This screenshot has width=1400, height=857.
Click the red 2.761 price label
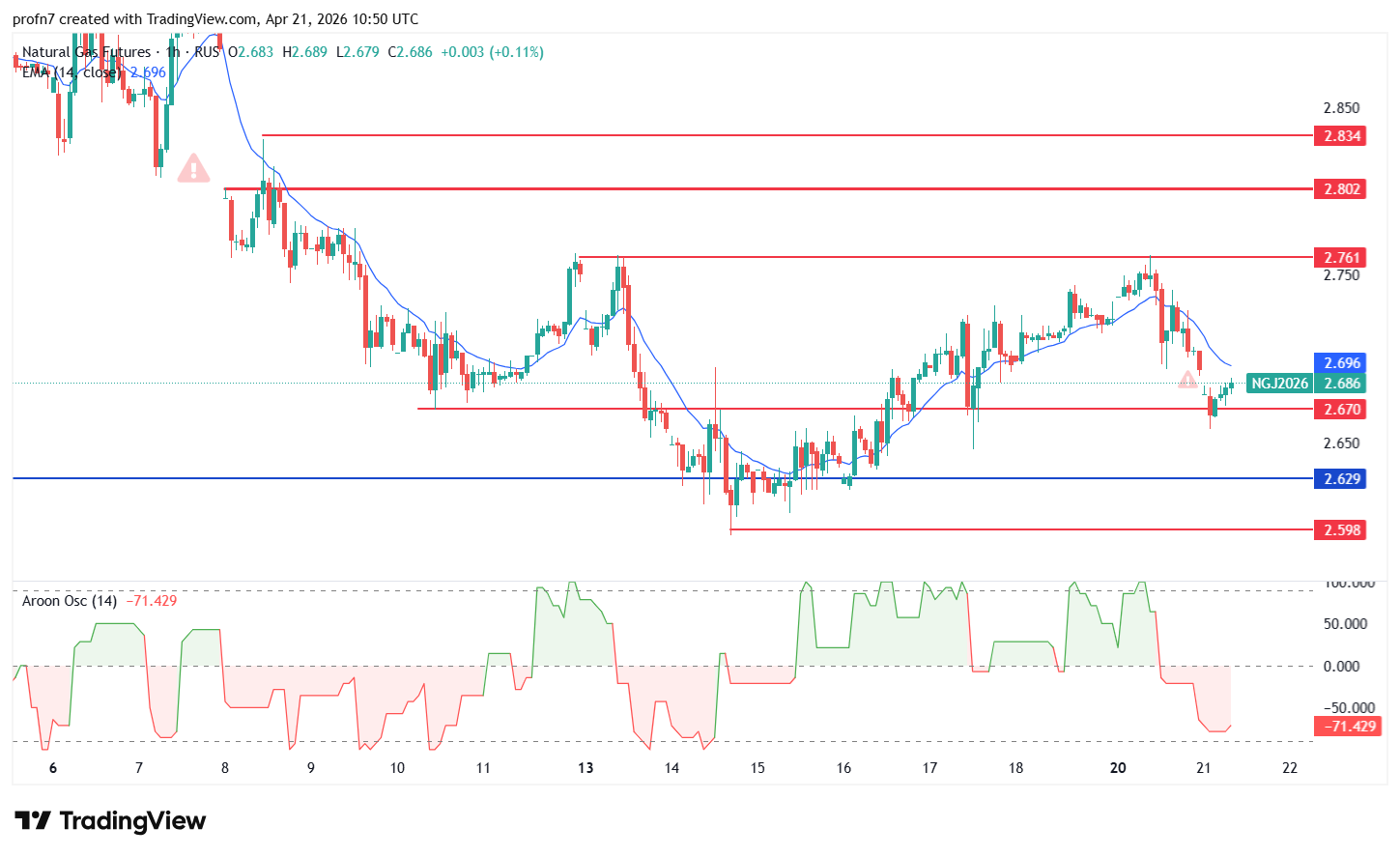(1340, 258)
